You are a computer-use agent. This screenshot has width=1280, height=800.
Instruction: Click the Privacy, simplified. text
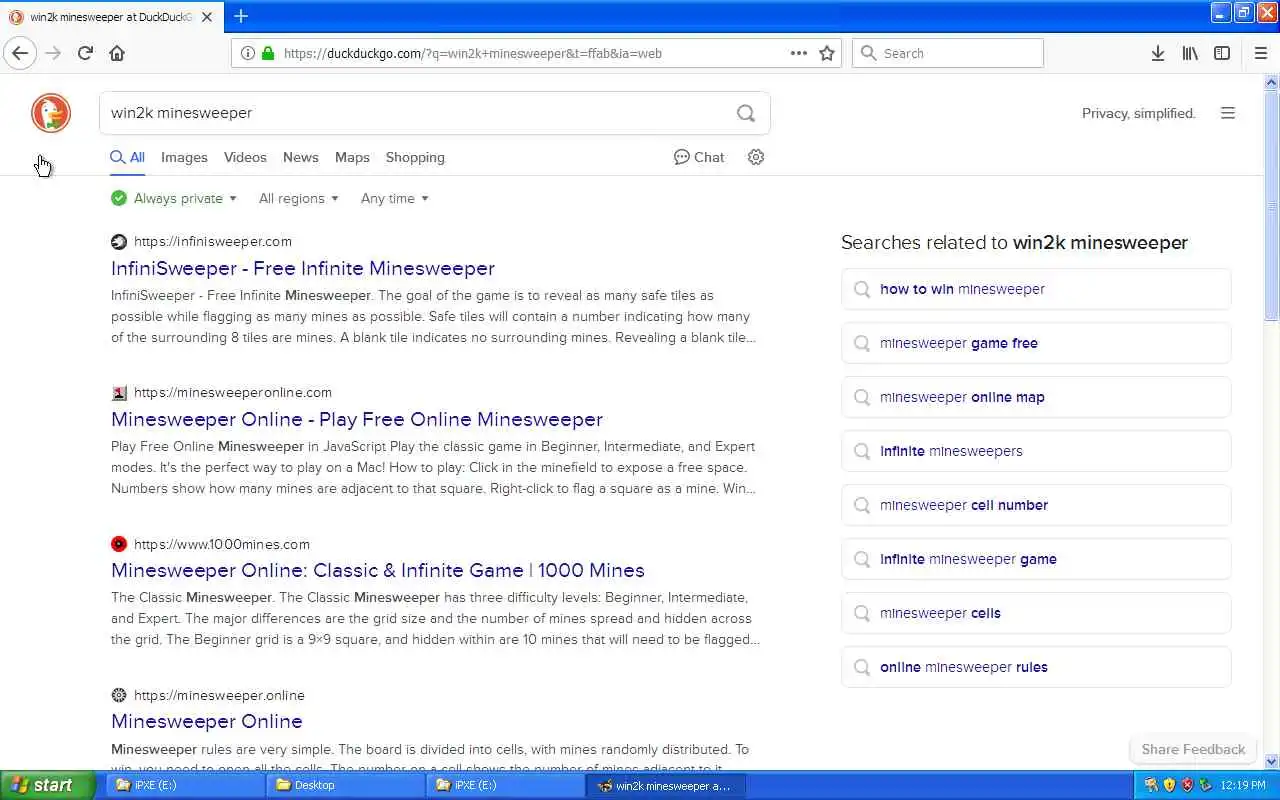point(1139,113)
